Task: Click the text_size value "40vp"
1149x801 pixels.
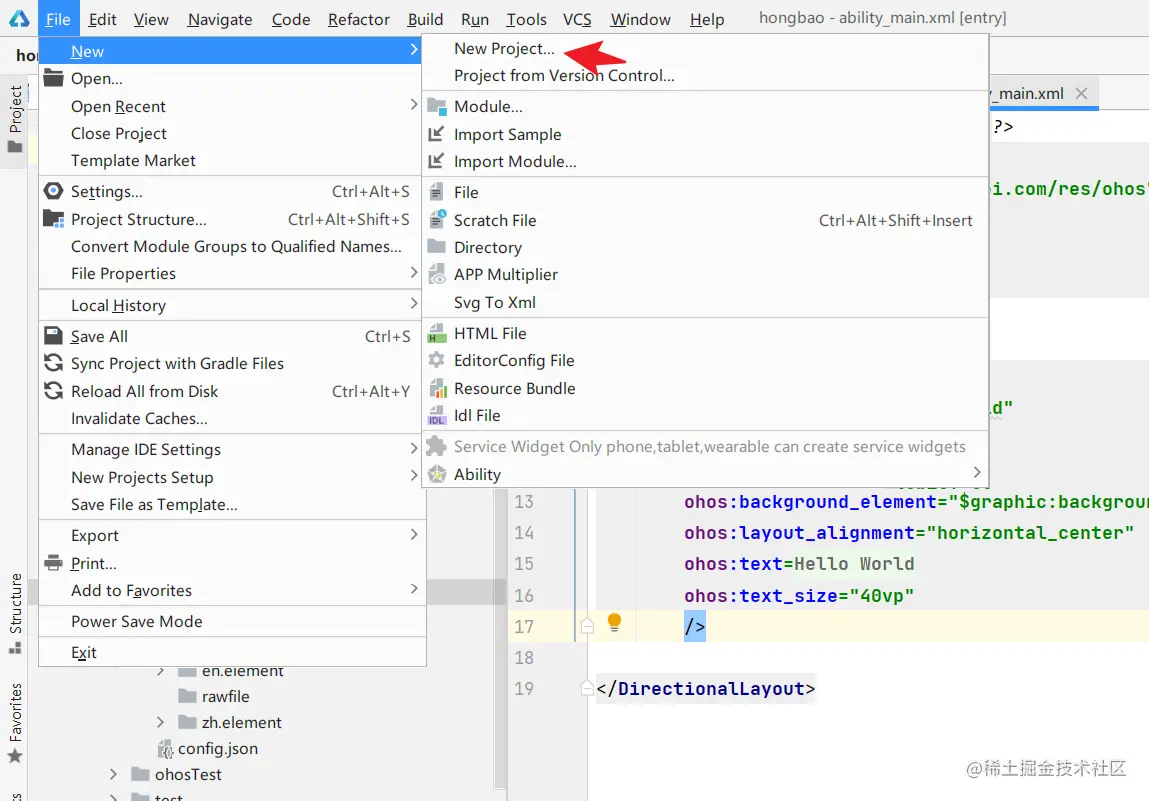Action: pyautogui.click(x=882, y=595)
